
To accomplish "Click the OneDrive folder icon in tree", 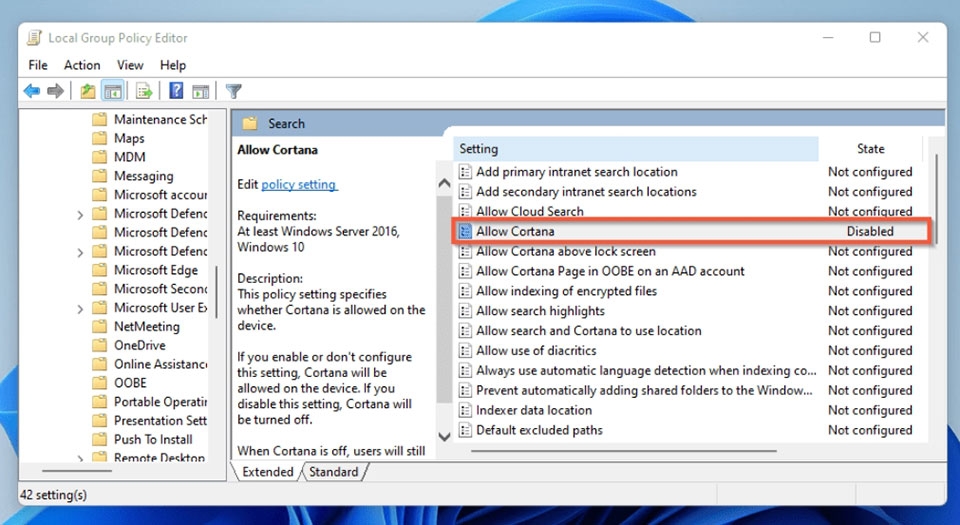I will (x=99, y=345).
